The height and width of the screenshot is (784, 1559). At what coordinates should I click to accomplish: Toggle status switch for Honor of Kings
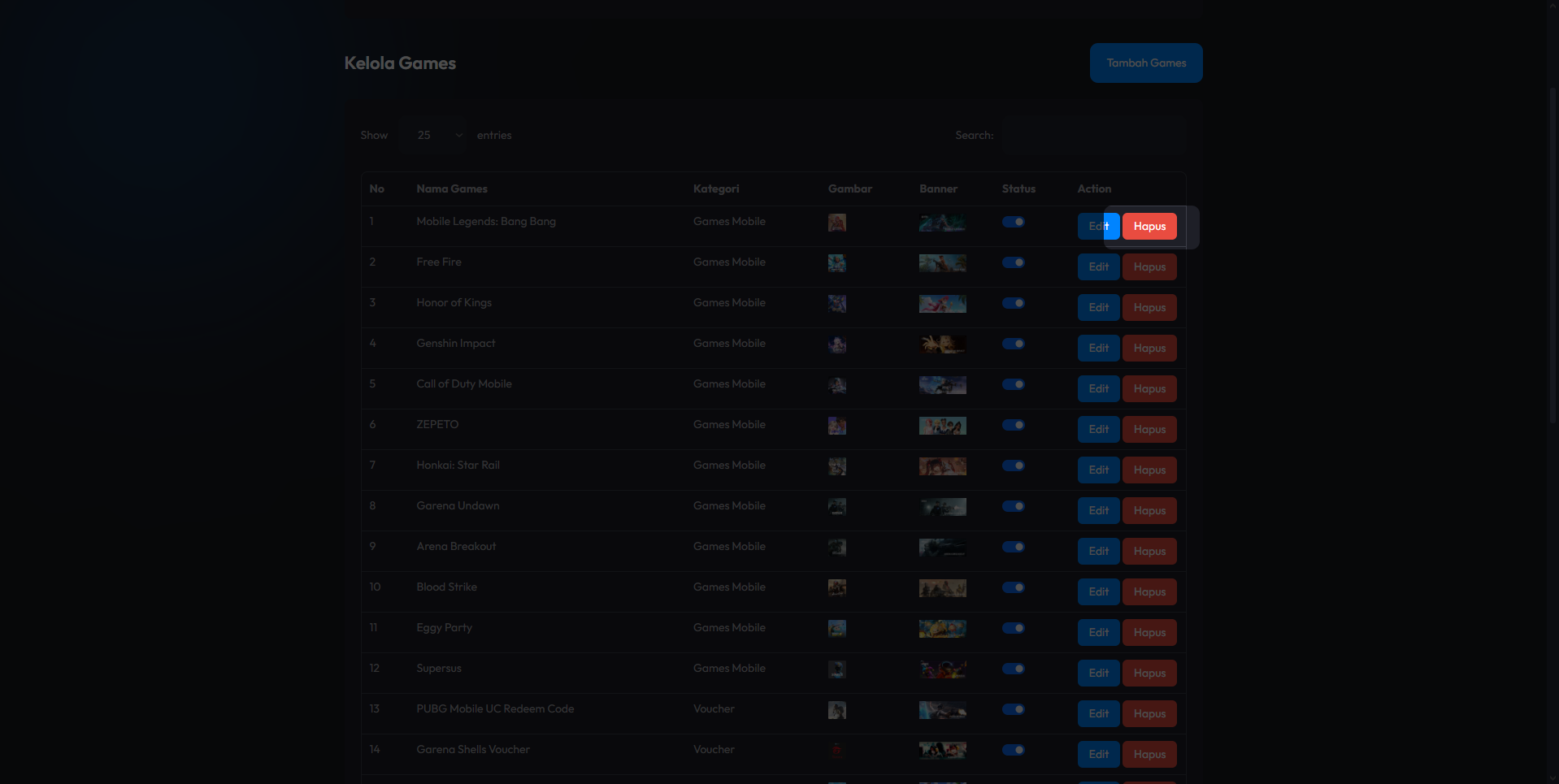click(1014, 303)
